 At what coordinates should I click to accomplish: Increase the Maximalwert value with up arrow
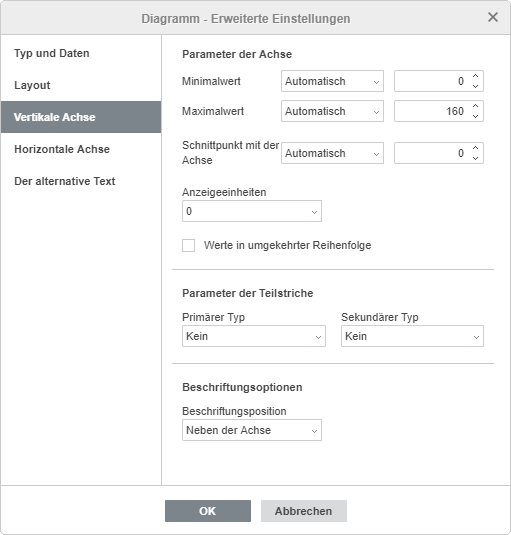475,106
